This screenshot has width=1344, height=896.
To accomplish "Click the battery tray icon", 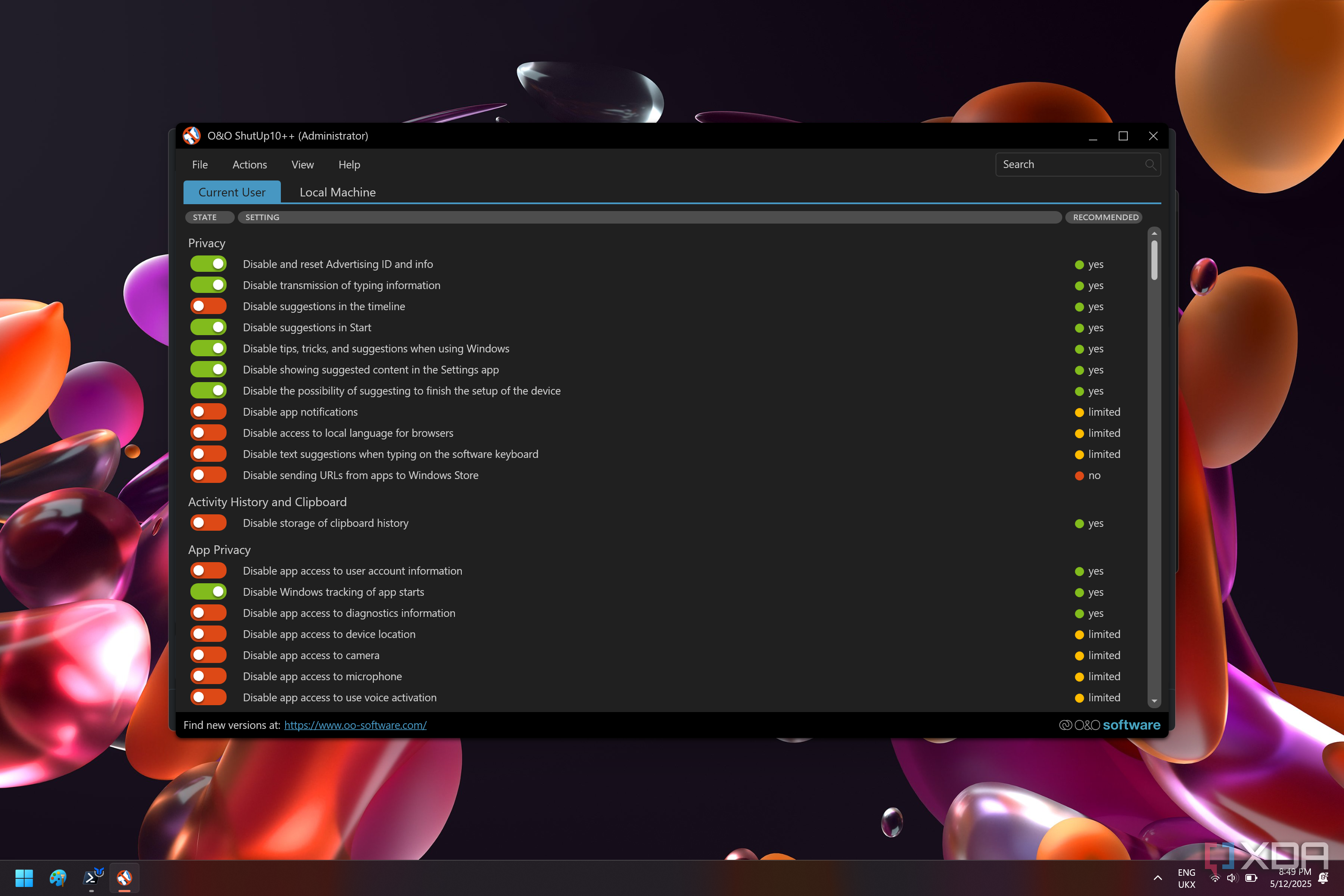I will coord(1251,878).
